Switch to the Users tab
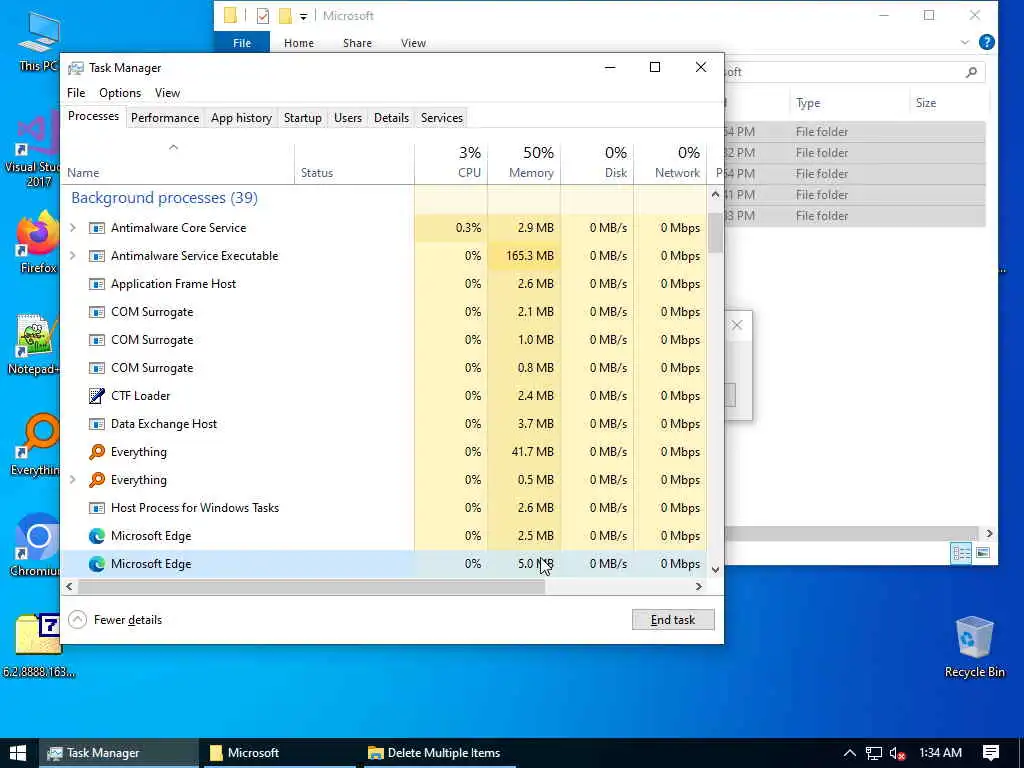The height and width of the screenshot is (768, 1024). (347, 118)
